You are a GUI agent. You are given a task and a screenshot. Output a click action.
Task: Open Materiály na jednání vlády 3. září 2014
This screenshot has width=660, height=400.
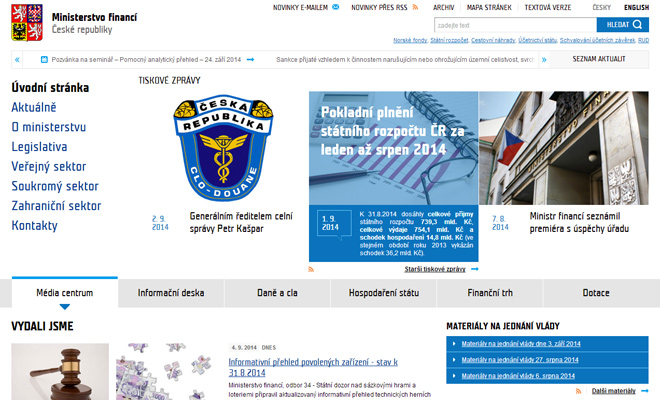(521, 344)
